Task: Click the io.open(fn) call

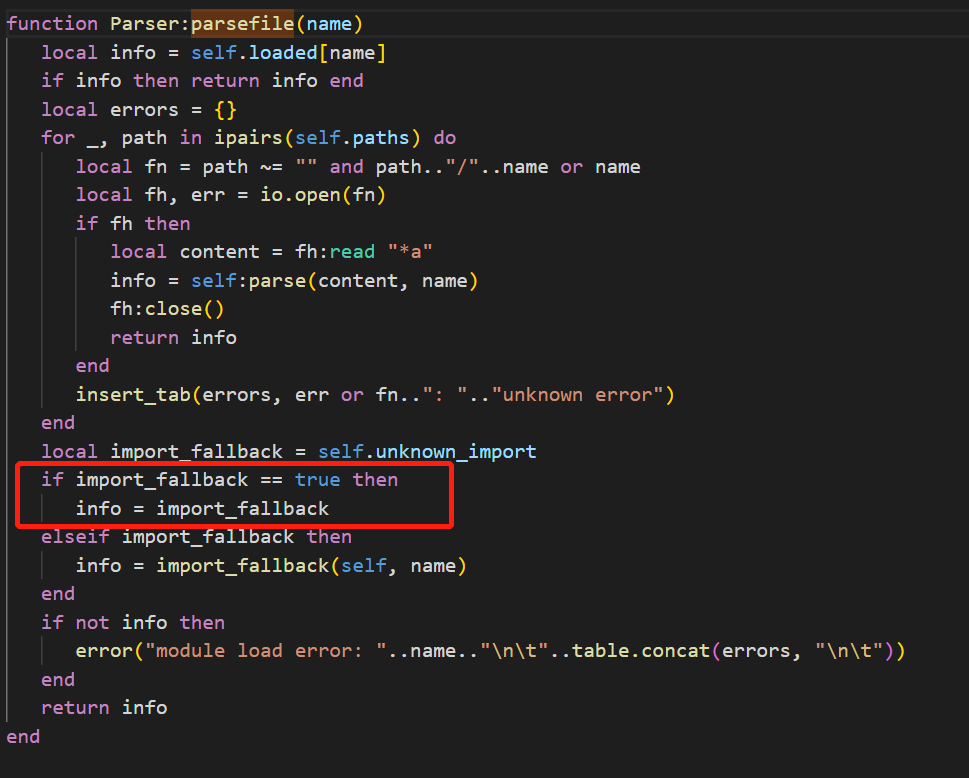Action: (x=323, y=194)
